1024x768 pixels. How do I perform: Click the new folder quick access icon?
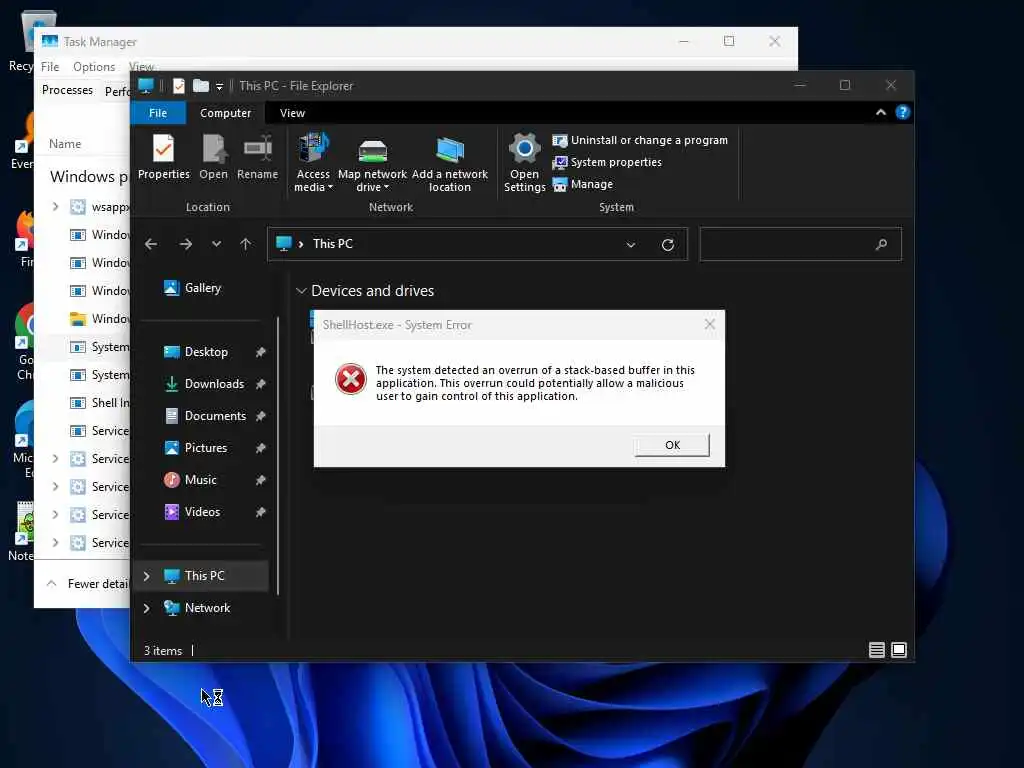pos(201,86)
